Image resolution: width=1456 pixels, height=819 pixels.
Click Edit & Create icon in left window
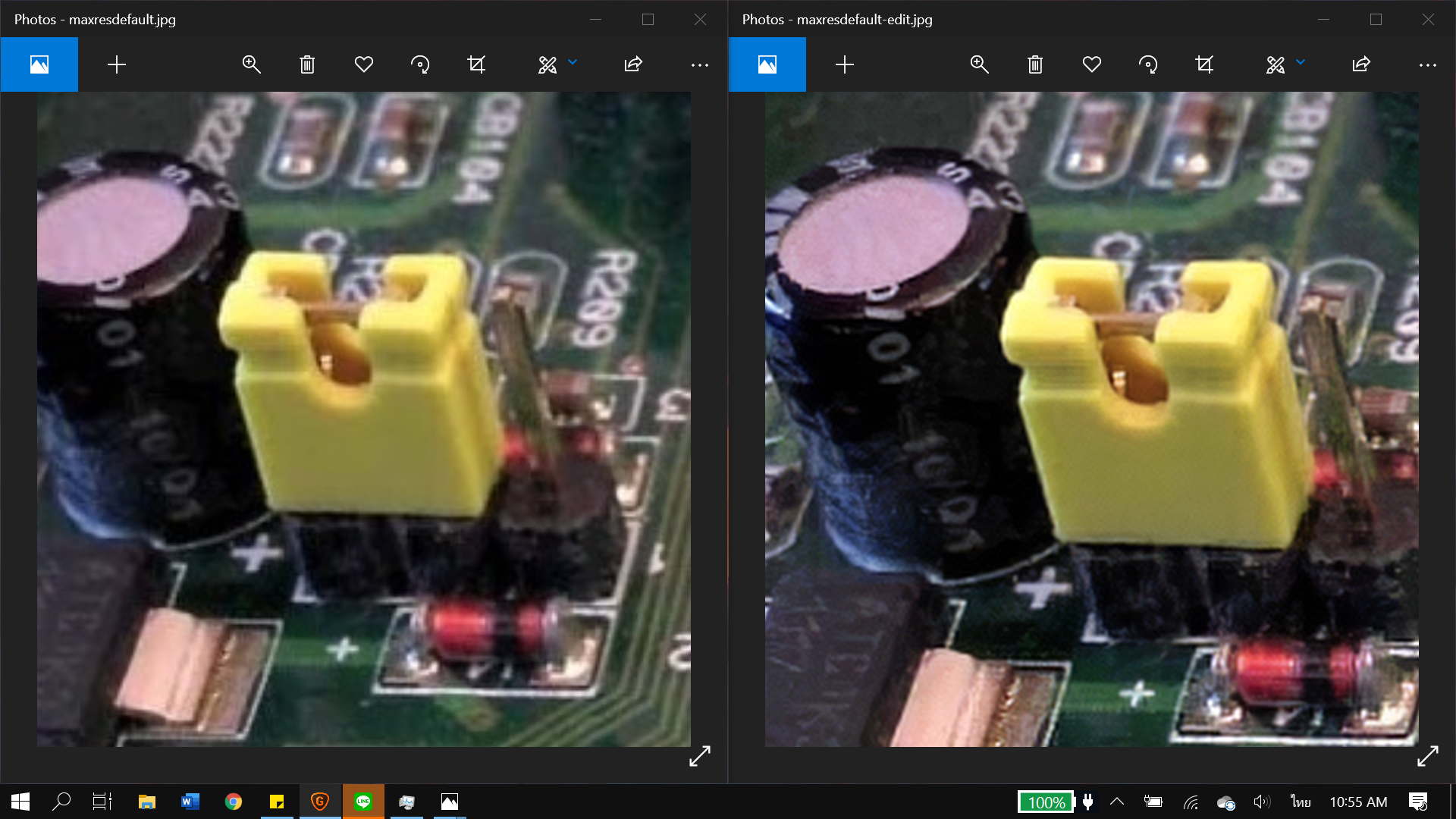pyautogui.click(x=547, y=64)
